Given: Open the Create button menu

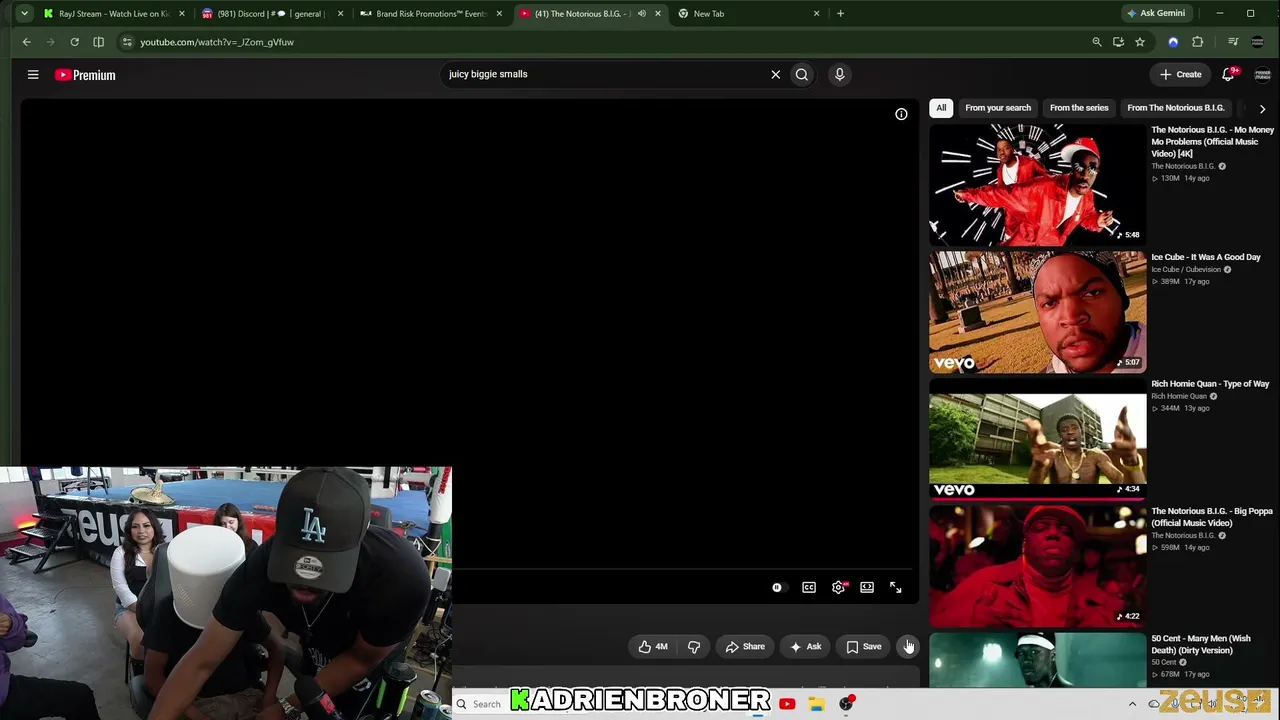Looking at the screenshot, I should point(1181,75).
